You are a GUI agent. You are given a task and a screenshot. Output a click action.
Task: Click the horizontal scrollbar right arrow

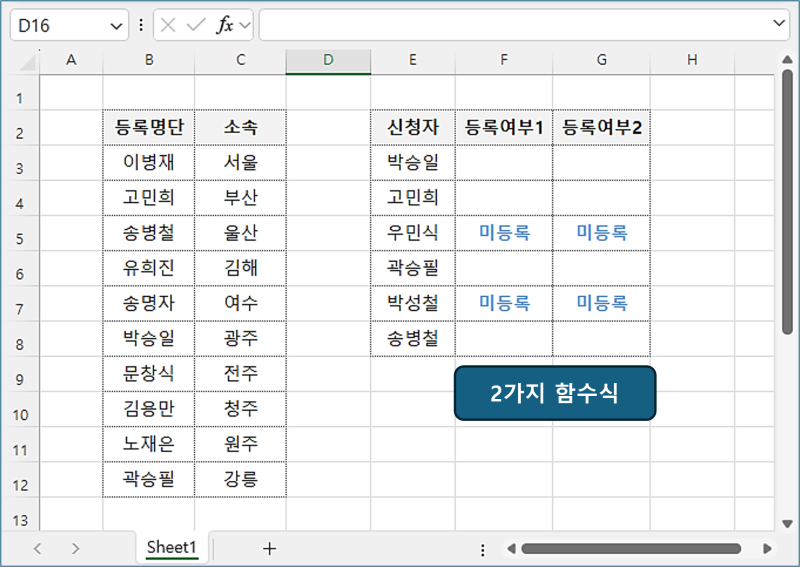[767, 548]
